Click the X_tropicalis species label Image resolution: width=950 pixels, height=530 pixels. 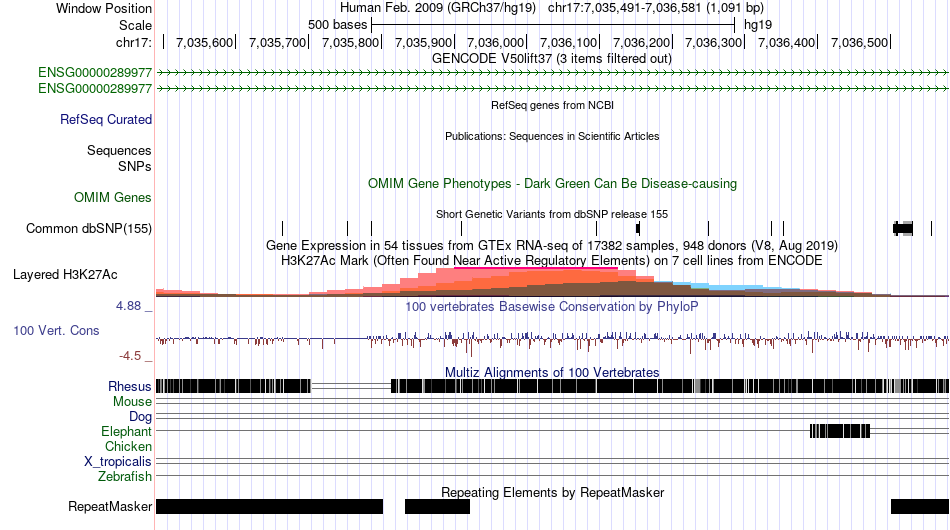(x=118, y=462)
